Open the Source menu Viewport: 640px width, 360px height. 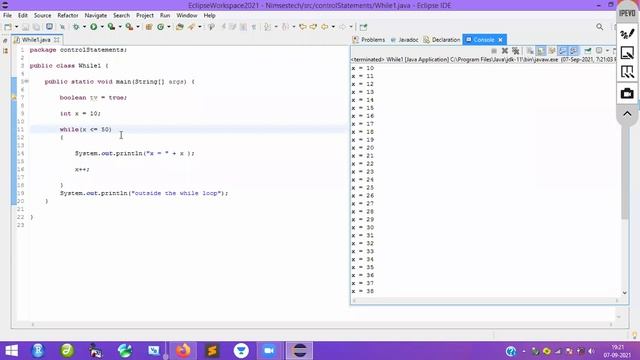[x=42, y=16]
